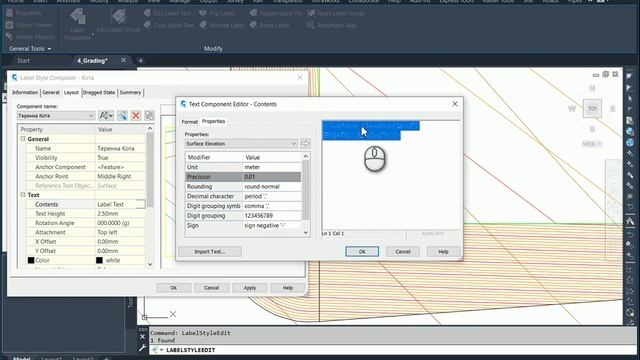Image resolution: width=640 pixels, height=360 pixels.
Task: Click the command line customize wrench icon
Action: pyautogui.click(x=142, y=348)
